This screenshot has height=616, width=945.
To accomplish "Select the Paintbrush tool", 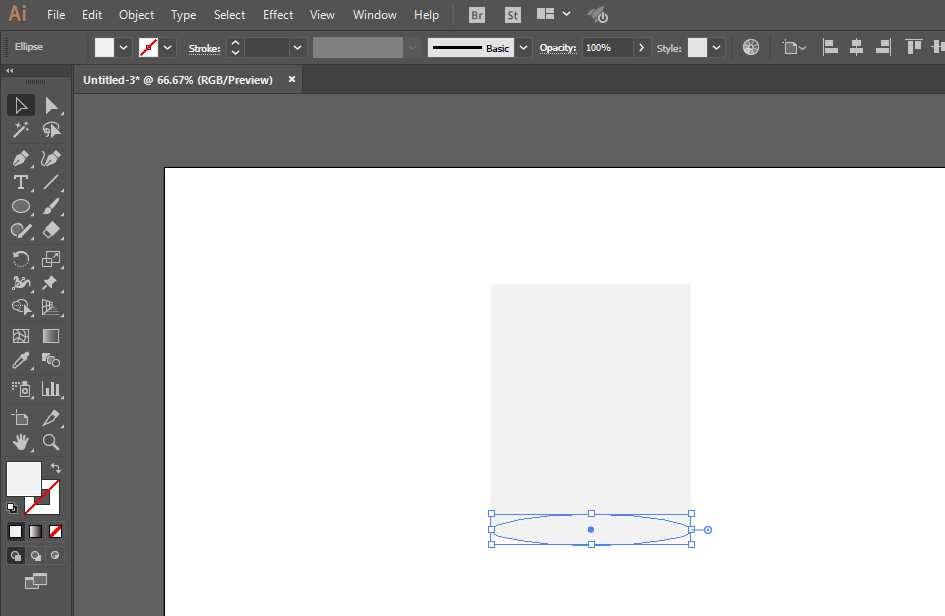I will [x=53, y=206].
